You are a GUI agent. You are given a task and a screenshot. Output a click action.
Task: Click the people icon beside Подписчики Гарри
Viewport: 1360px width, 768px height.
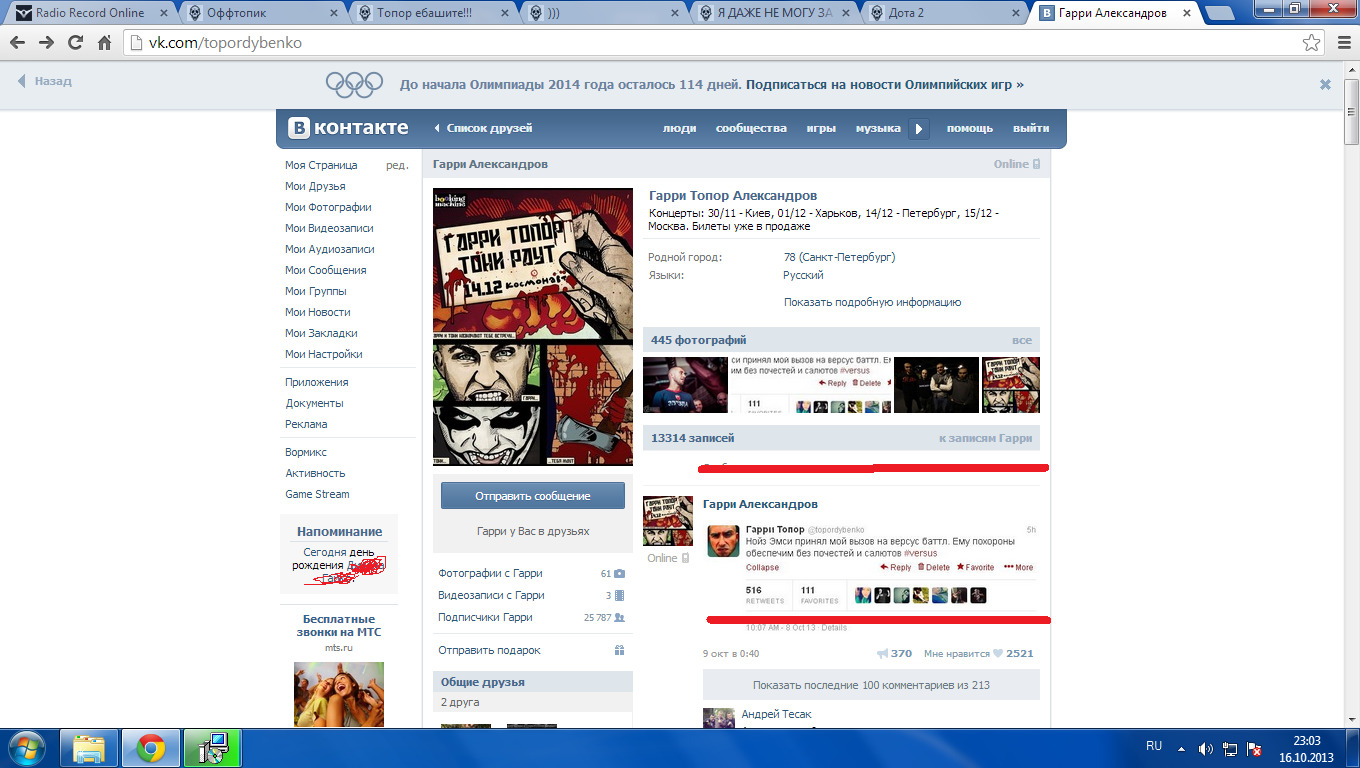pos(620,618)
